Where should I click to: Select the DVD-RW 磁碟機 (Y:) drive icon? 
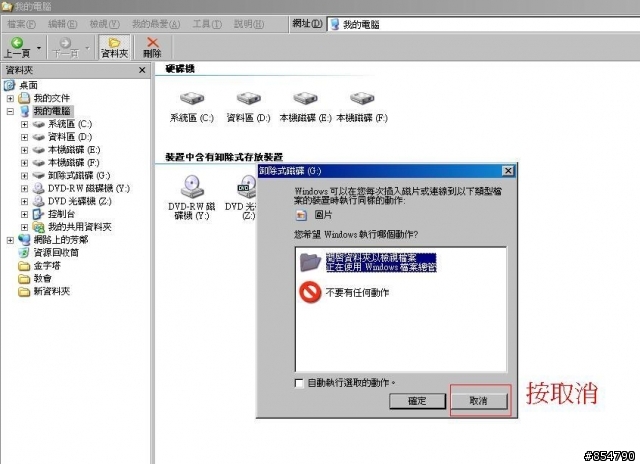coord(192,187)
